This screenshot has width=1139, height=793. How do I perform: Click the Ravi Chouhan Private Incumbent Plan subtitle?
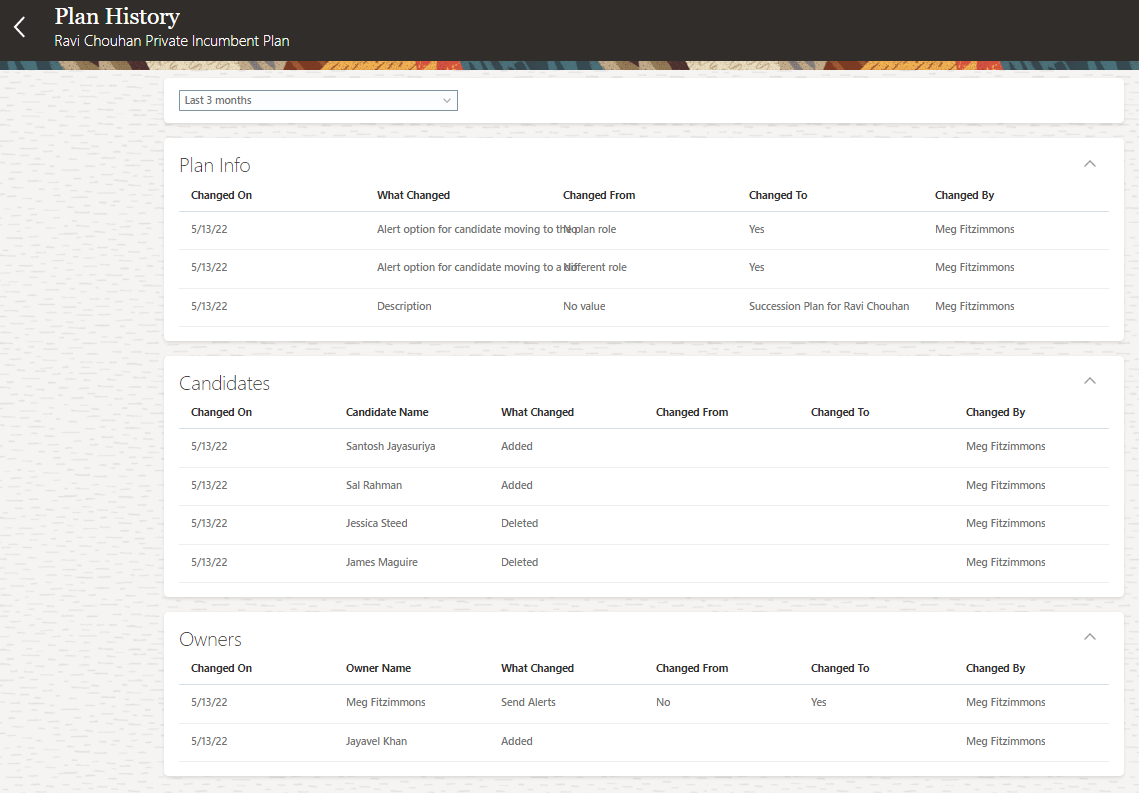click(x=171, y=41)
